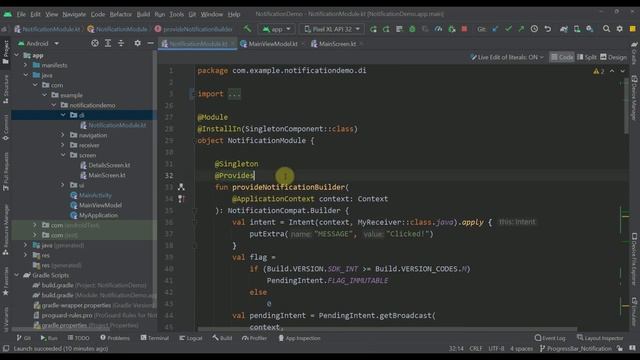Open the Event Log

(x=550, y=338)
